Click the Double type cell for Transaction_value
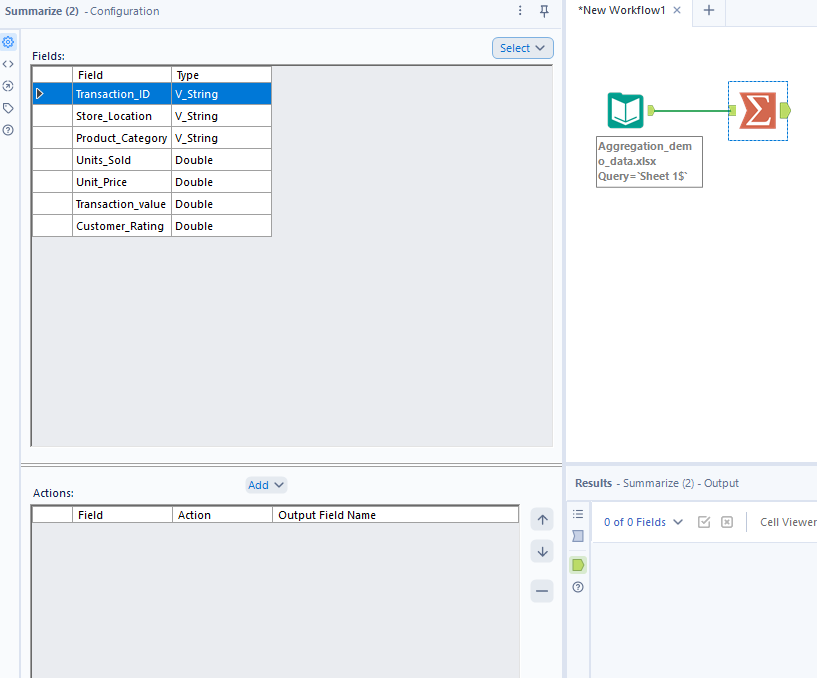 pyautogui.click(x=221, y=204)
